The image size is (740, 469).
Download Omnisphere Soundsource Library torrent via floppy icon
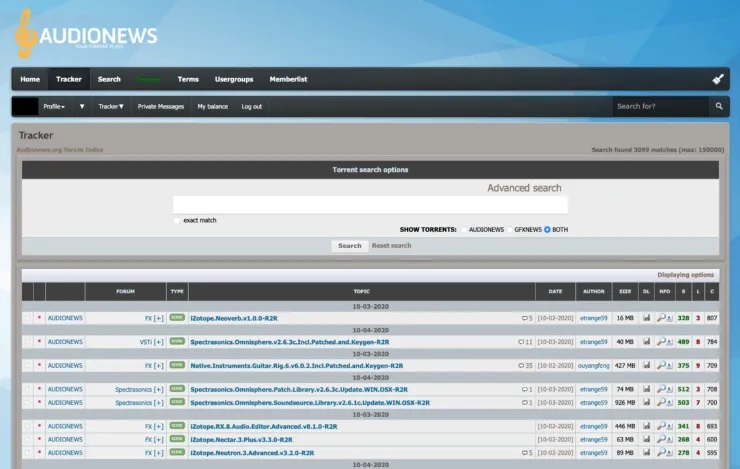[646, 402]
